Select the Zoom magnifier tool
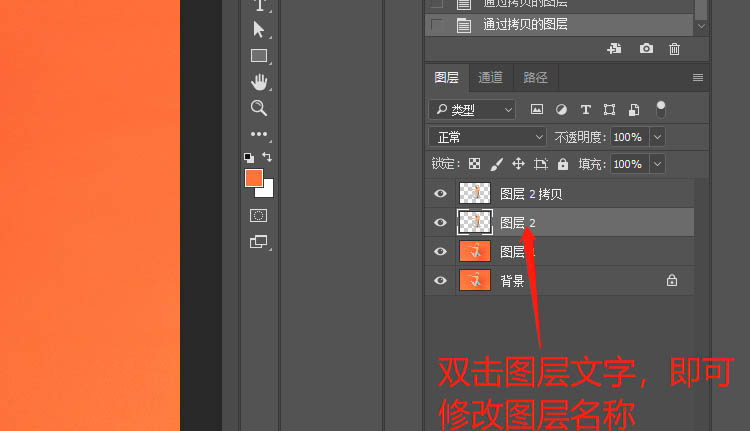Viewport: 750px width, 431px height. 259,108
